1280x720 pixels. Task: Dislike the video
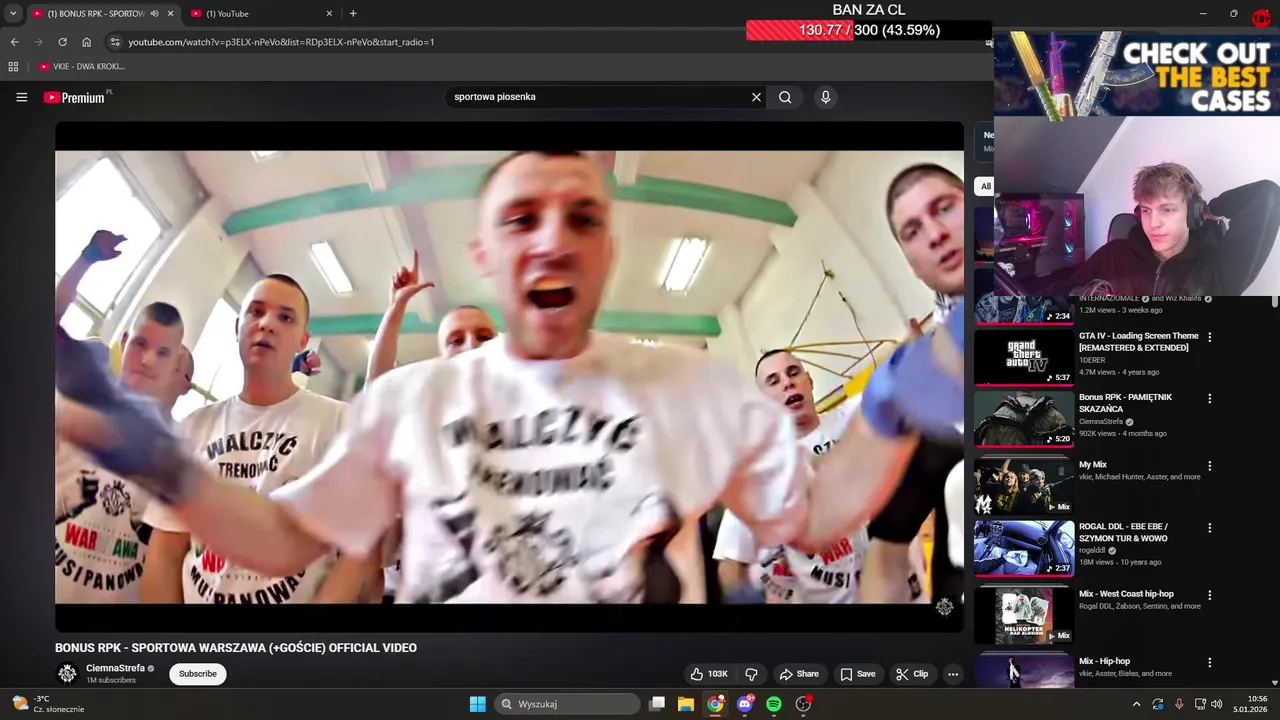pyautogui.click(x=752, y=674)
